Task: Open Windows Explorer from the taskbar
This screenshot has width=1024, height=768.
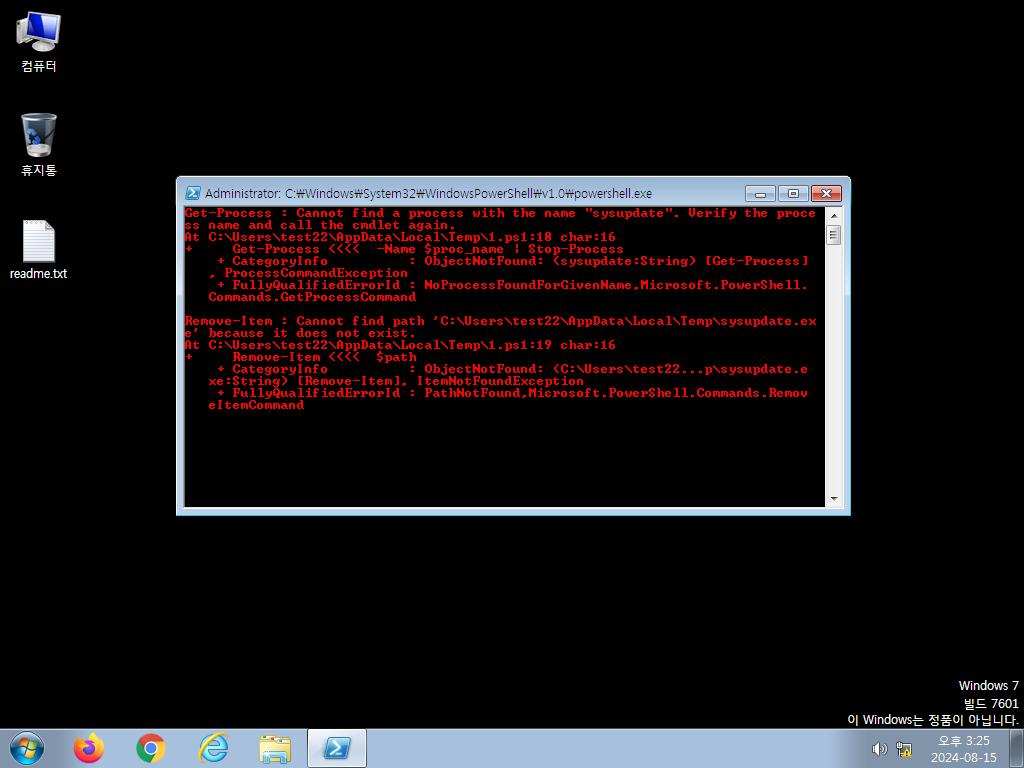Action: pos(275,748)
